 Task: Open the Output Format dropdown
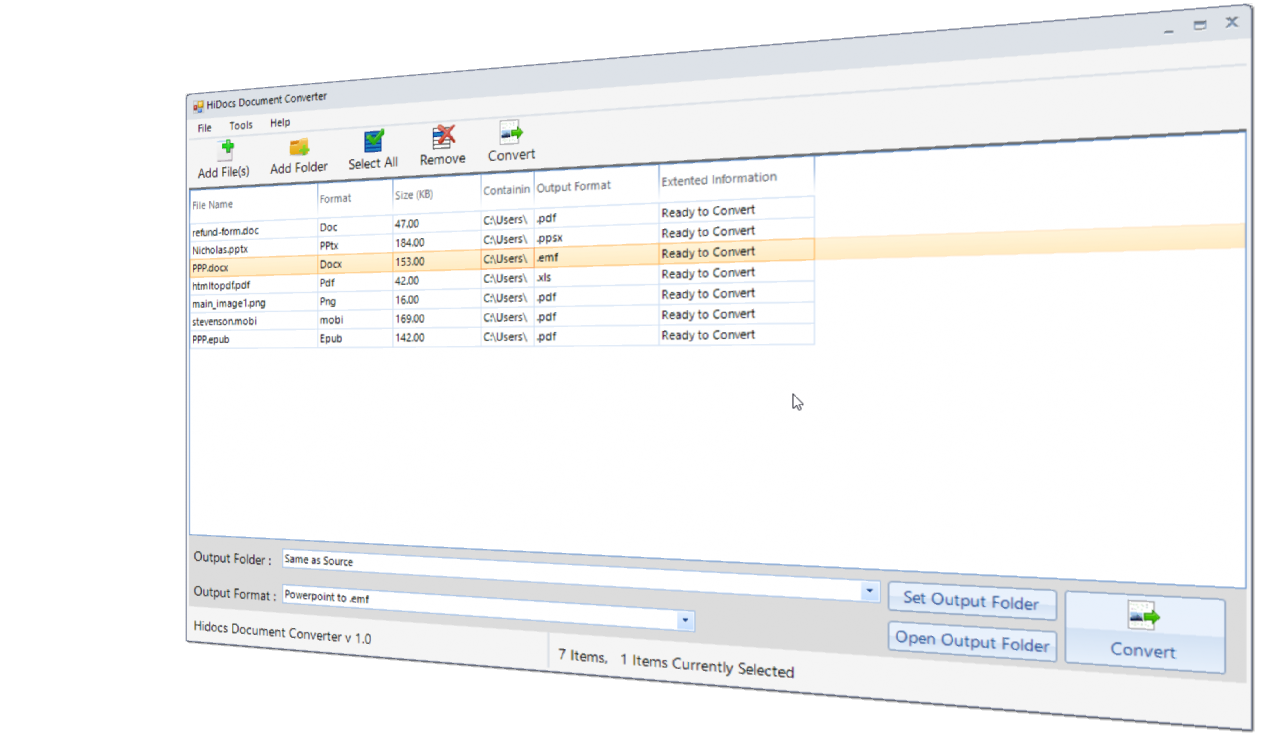coord(868,591)
